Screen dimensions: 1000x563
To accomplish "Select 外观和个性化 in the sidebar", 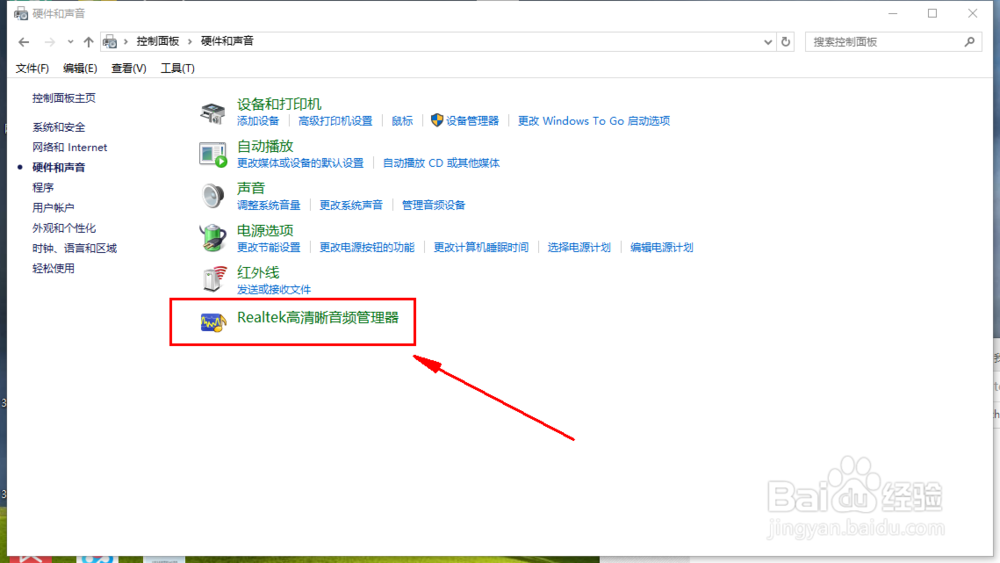I will coord(64,228).
